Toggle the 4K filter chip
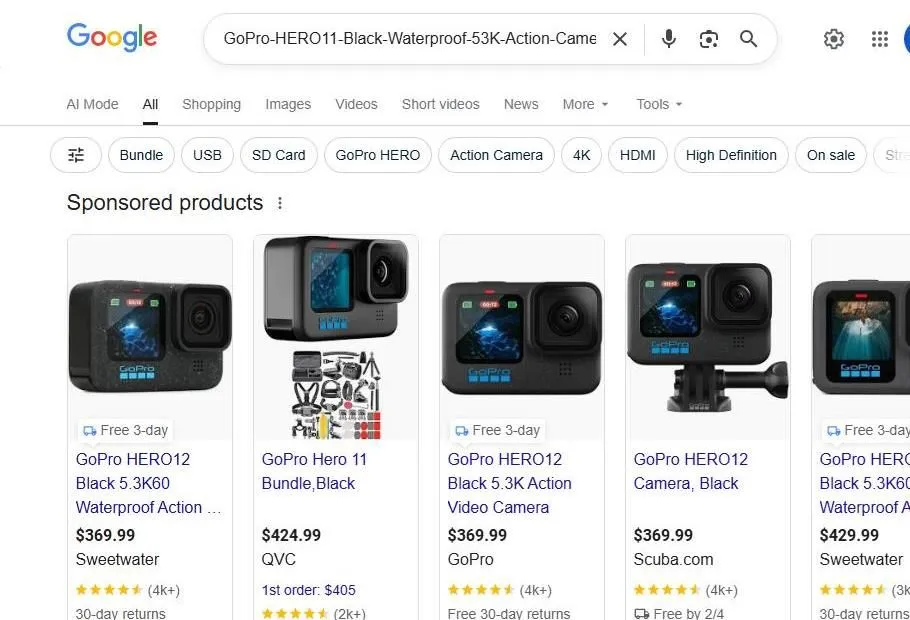 pos(581,155)
